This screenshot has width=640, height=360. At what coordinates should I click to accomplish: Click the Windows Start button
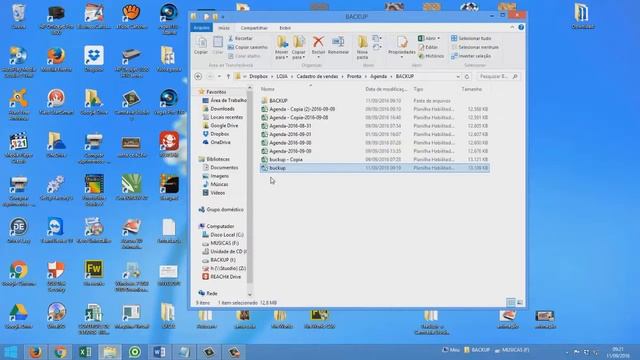coord(11,352)
